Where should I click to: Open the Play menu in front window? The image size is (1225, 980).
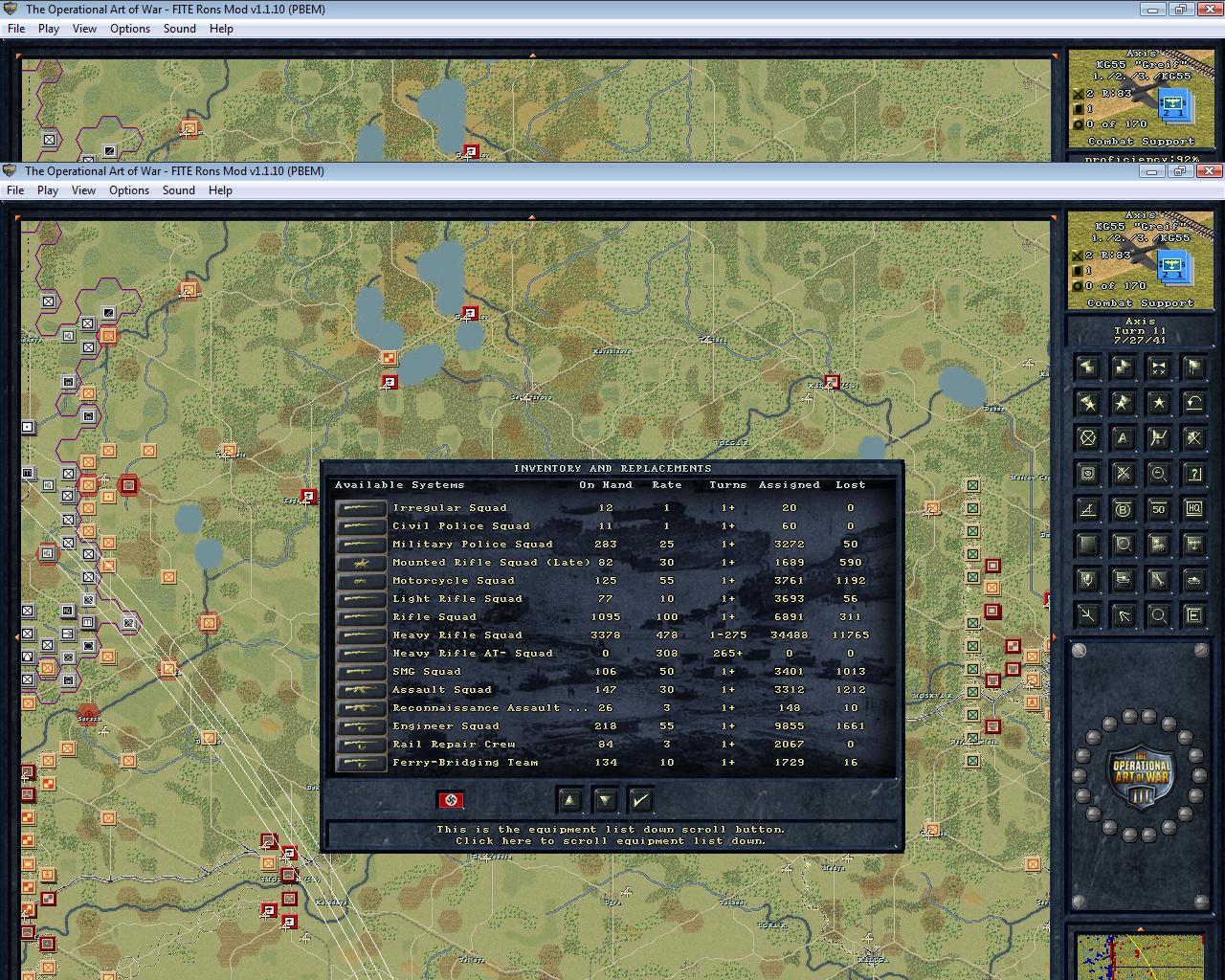pyautogui.click(x=48, y=190)
